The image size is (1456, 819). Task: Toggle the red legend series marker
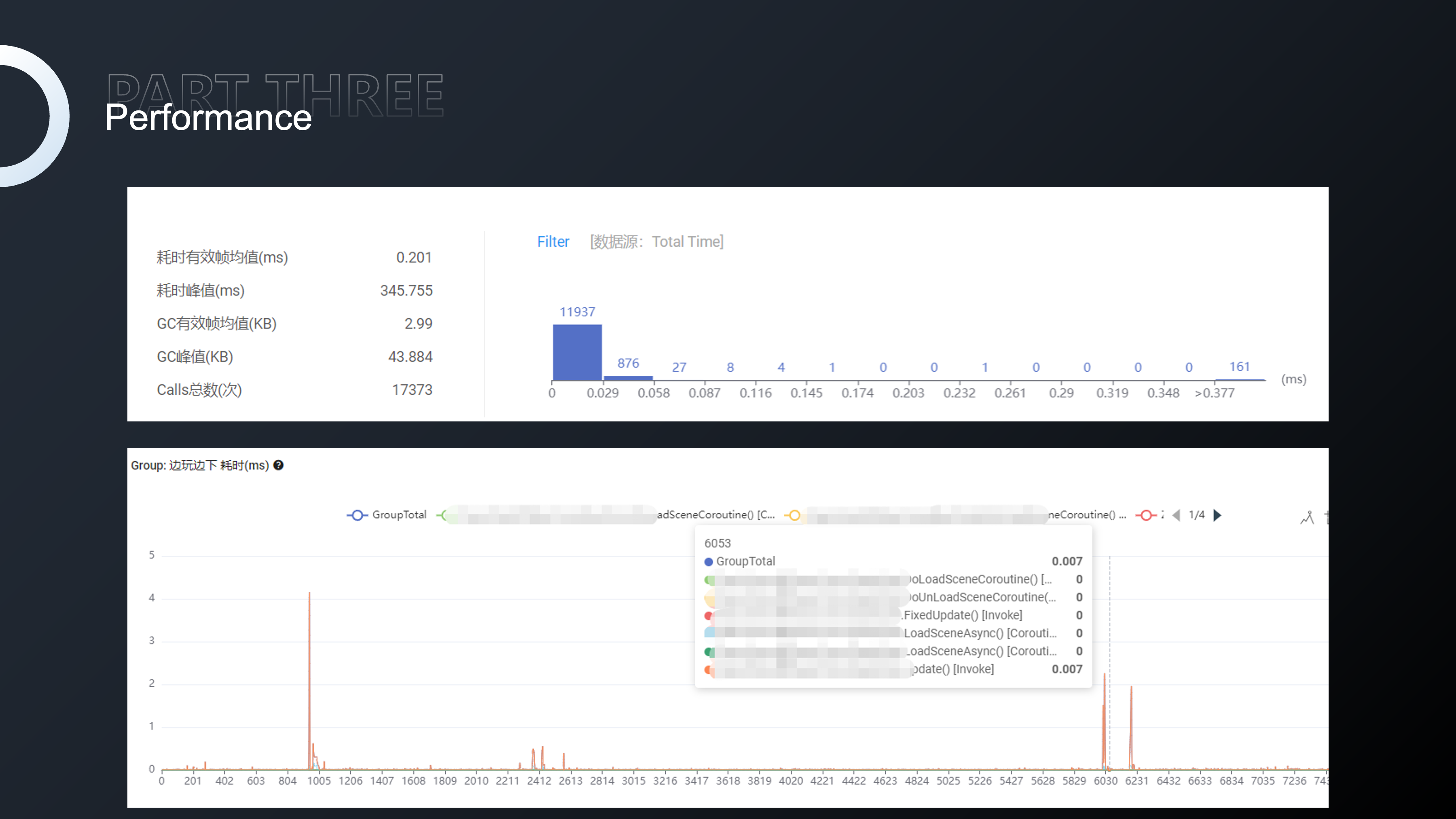tap(1147, 515)
